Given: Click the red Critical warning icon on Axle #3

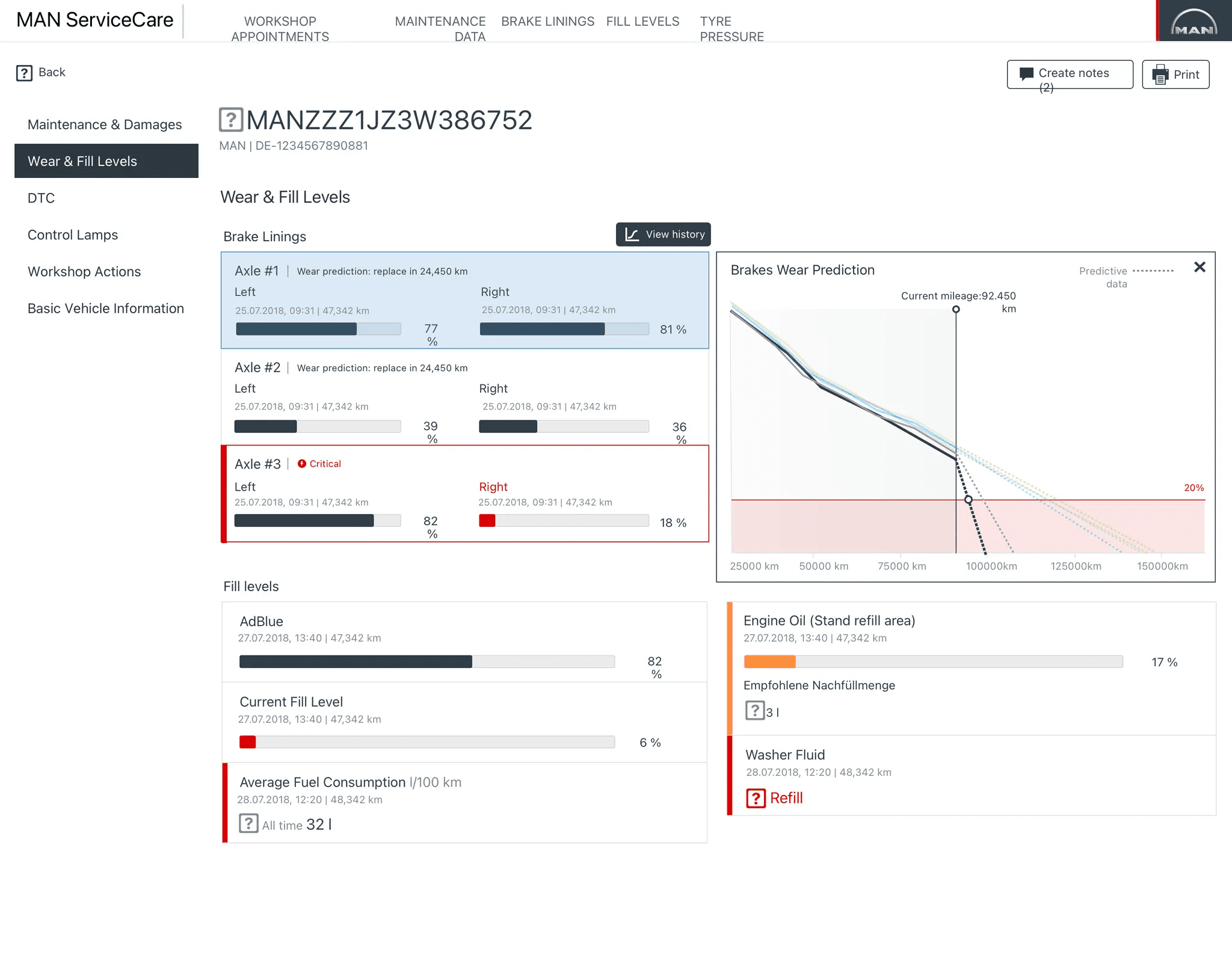Looking at the screenshot, I should (302, 464).
